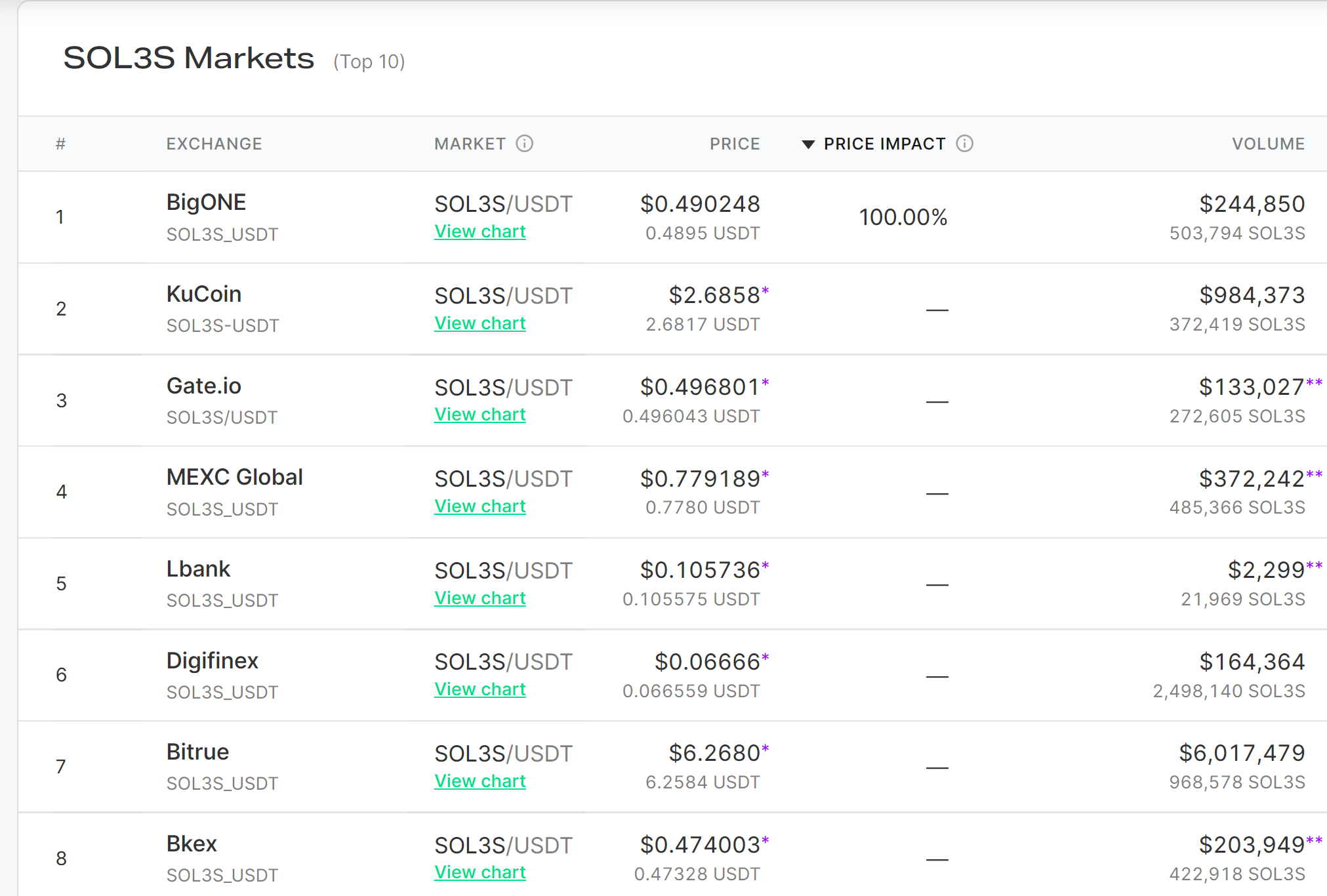Viewport: 1327px width, 896px height.
Task: Select the KuCoin exchange name
Action: coord(204,294)
